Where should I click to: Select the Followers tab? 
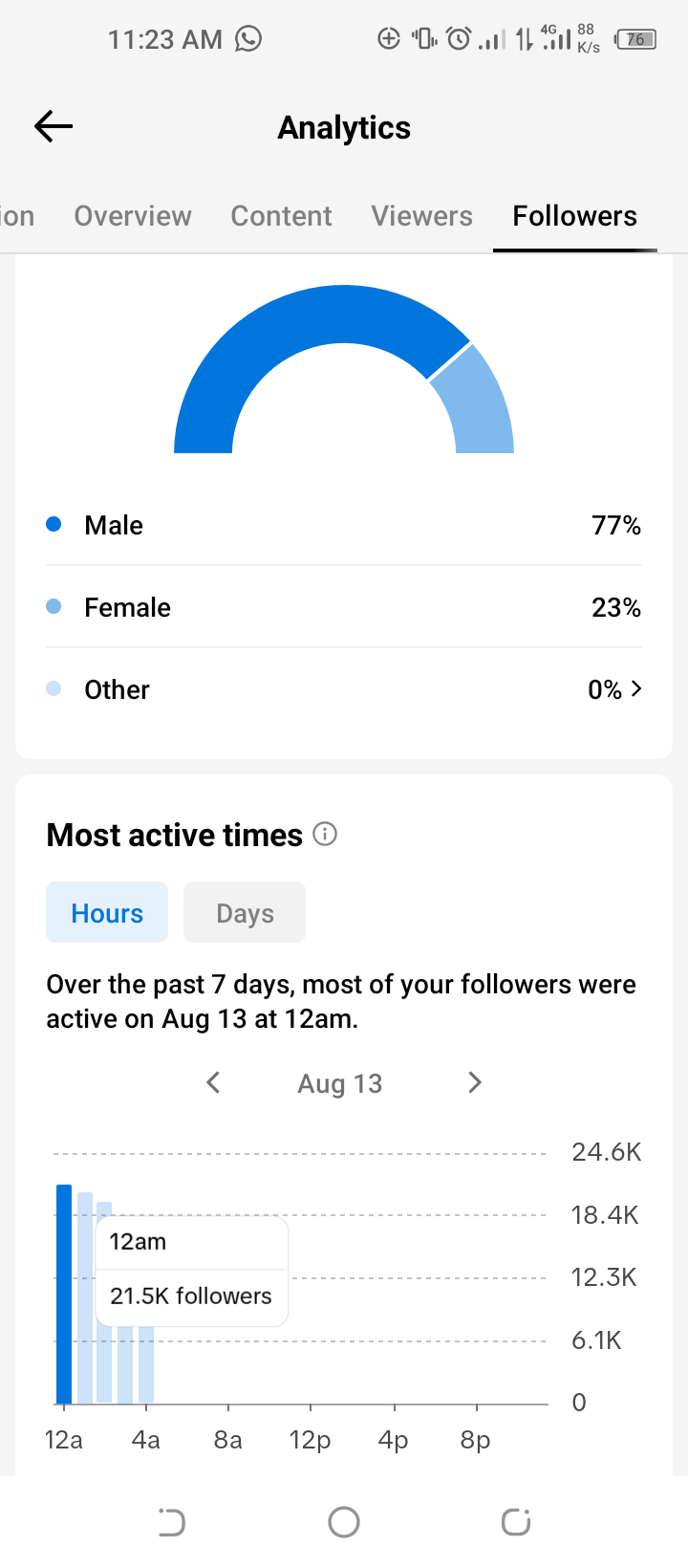[574, 216]
